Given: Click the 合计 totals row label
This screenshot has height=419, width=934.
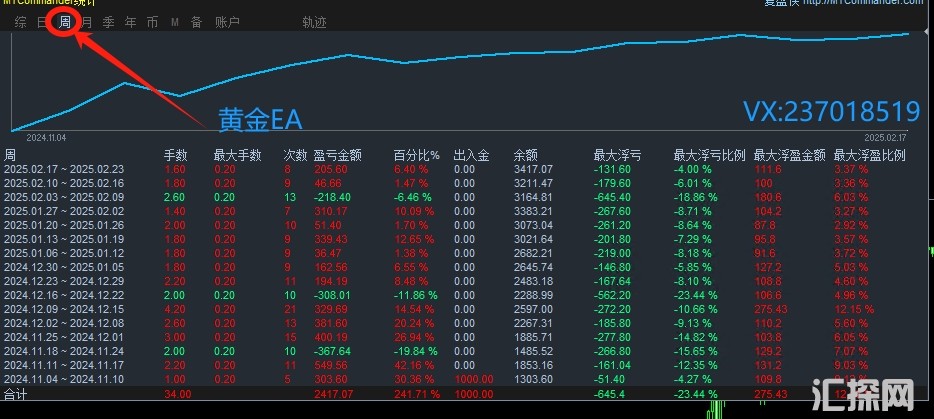Looking at the screenshot, I should tap(16, 394).
